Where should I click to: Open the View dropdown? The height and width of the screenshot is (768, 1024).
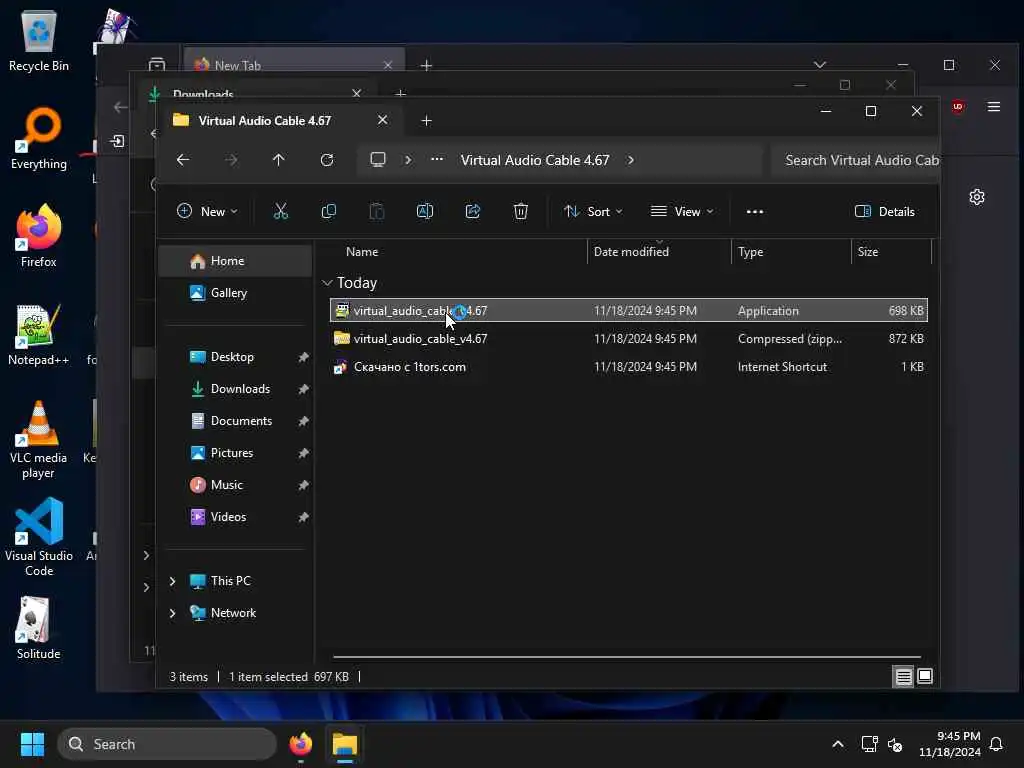pyautogui.click(x=682, y=211)
